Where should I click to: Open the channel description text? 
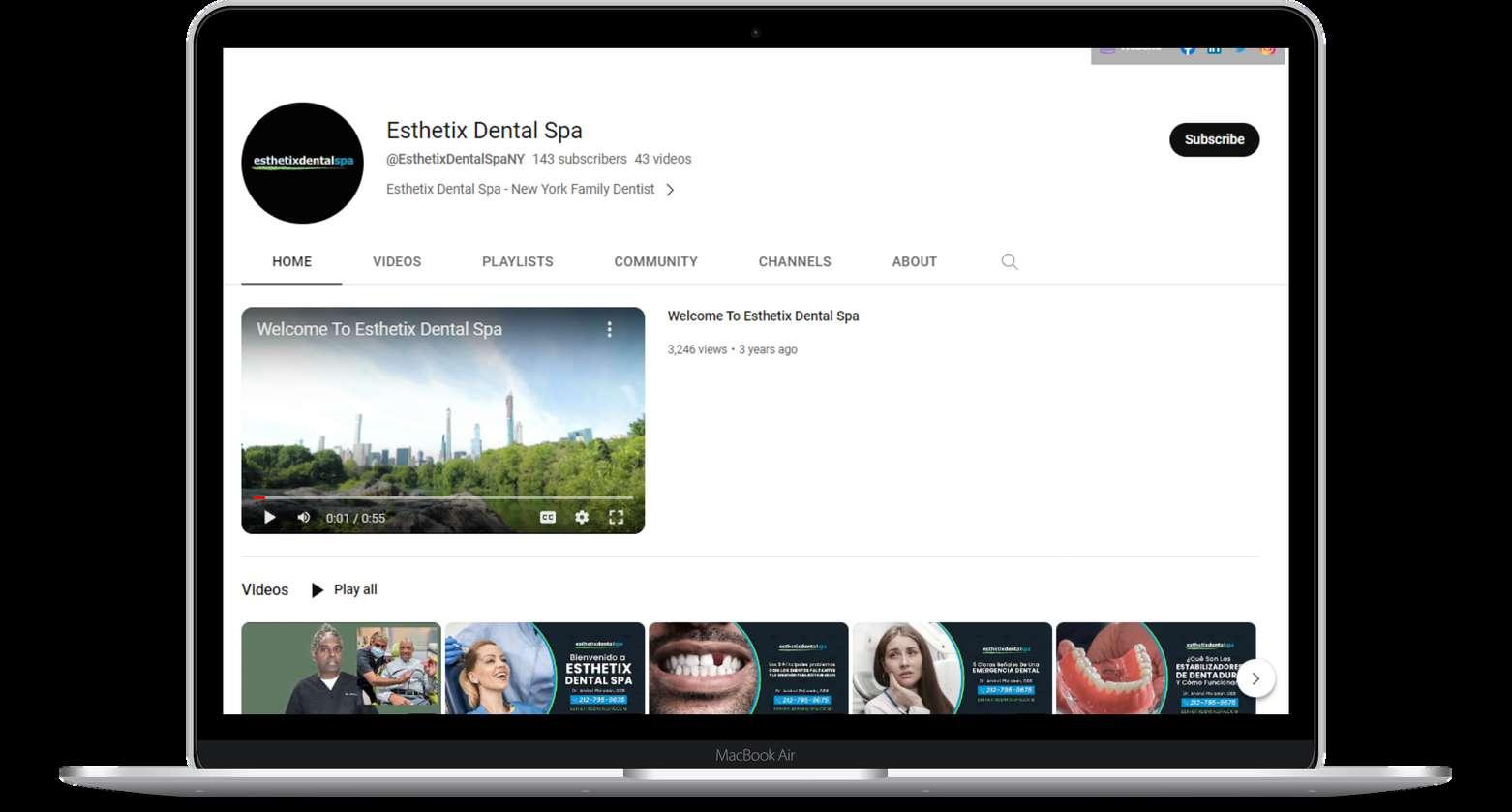point(521,189)
